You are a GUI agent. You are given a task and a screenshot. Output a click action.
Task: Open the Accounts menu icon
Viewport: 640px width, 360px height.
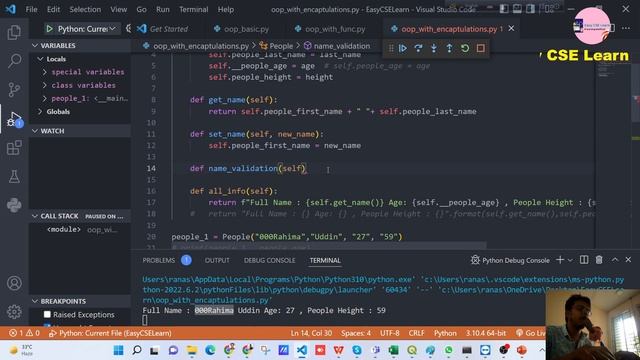pyautogui.click(x=14, y=283)
